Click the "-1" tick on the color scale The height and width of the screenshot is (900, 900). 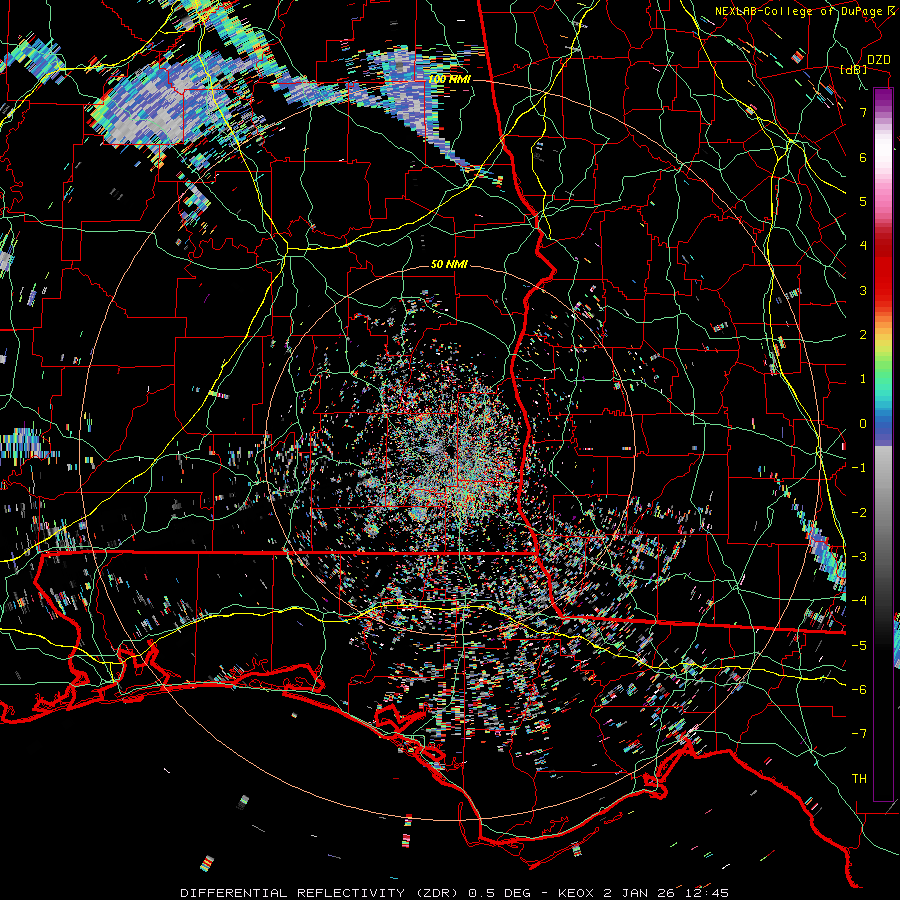[x=859, y=468]
